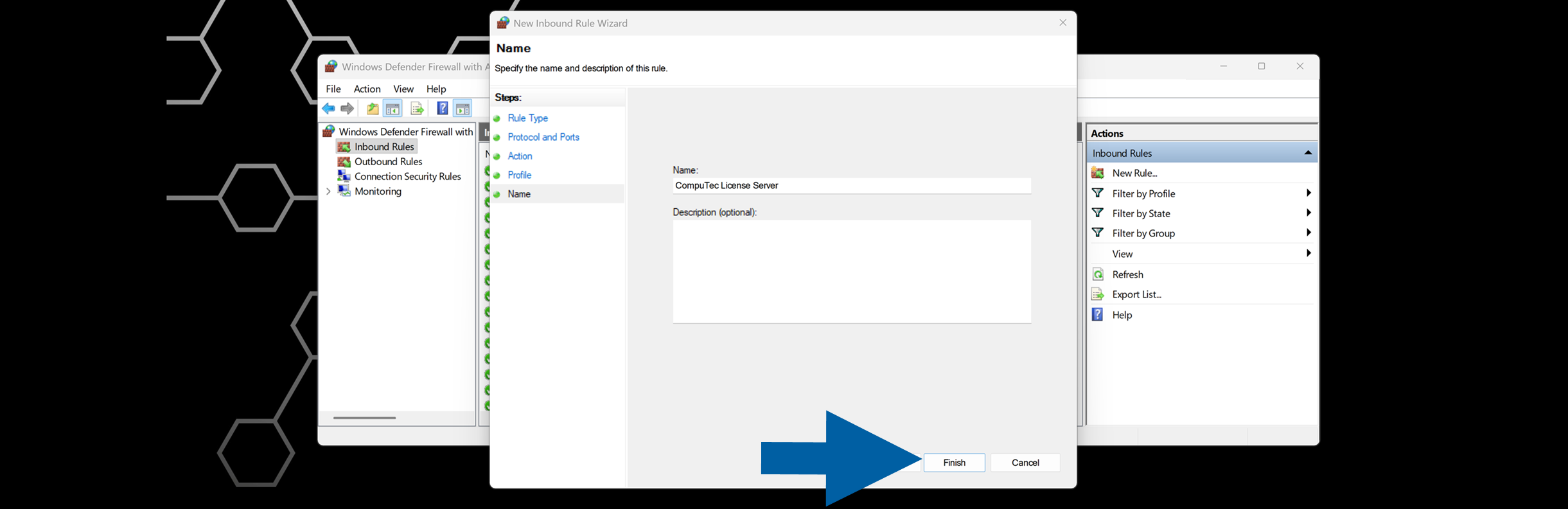This screenshot has width=1568, height=509.
Task: Open View entry in Actions pane
Action: coord(1122,254)
